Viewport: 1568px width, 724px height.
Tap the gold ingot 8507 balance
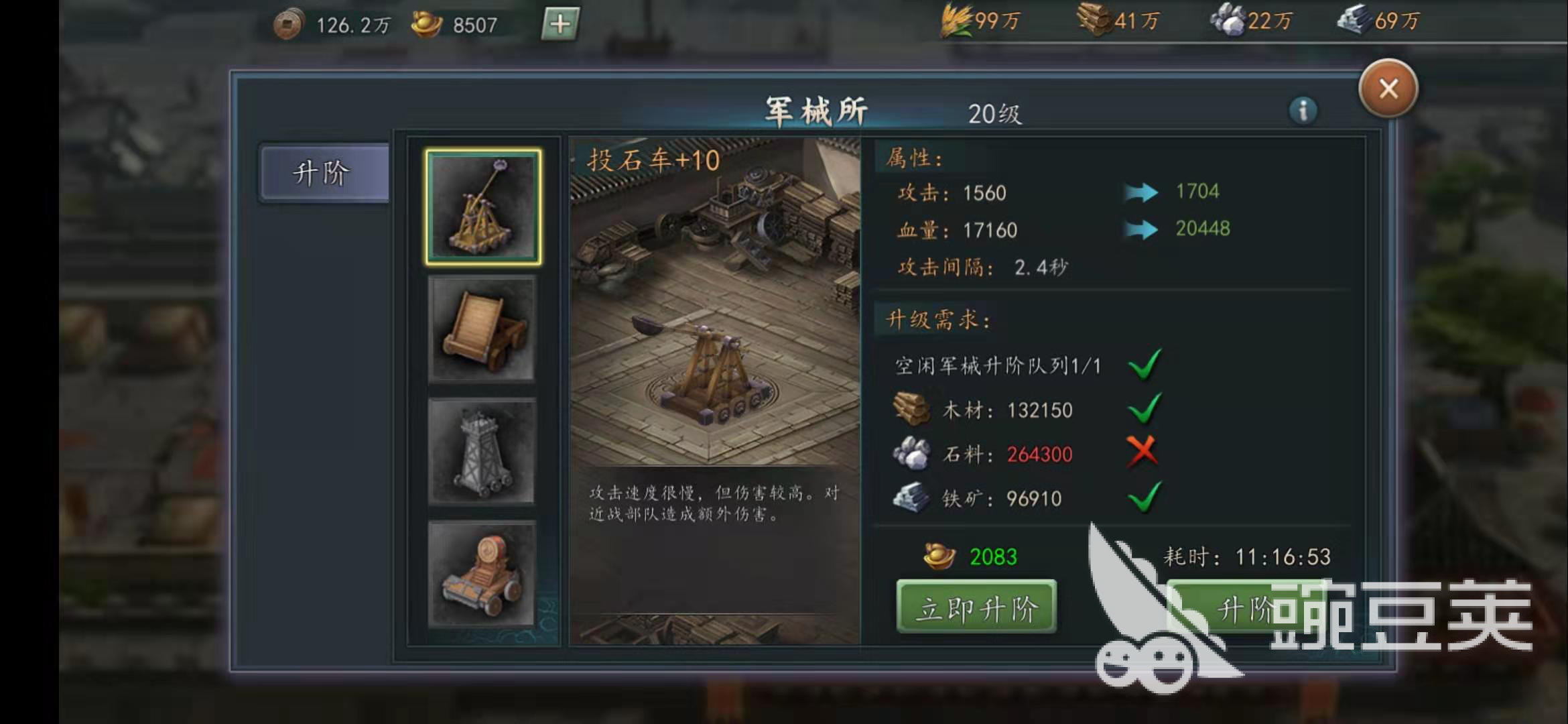tap(454, 25)
